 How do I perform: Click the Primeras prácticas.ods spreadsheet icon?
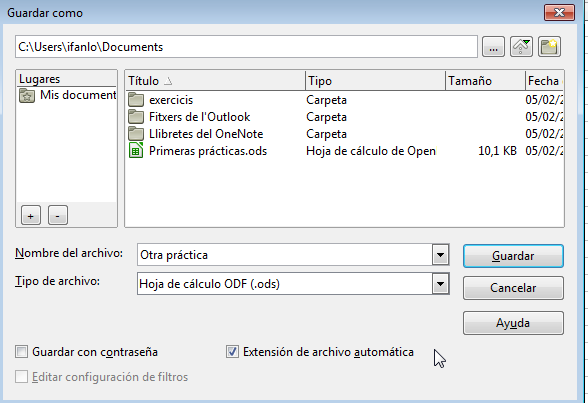tap(136, 151)
